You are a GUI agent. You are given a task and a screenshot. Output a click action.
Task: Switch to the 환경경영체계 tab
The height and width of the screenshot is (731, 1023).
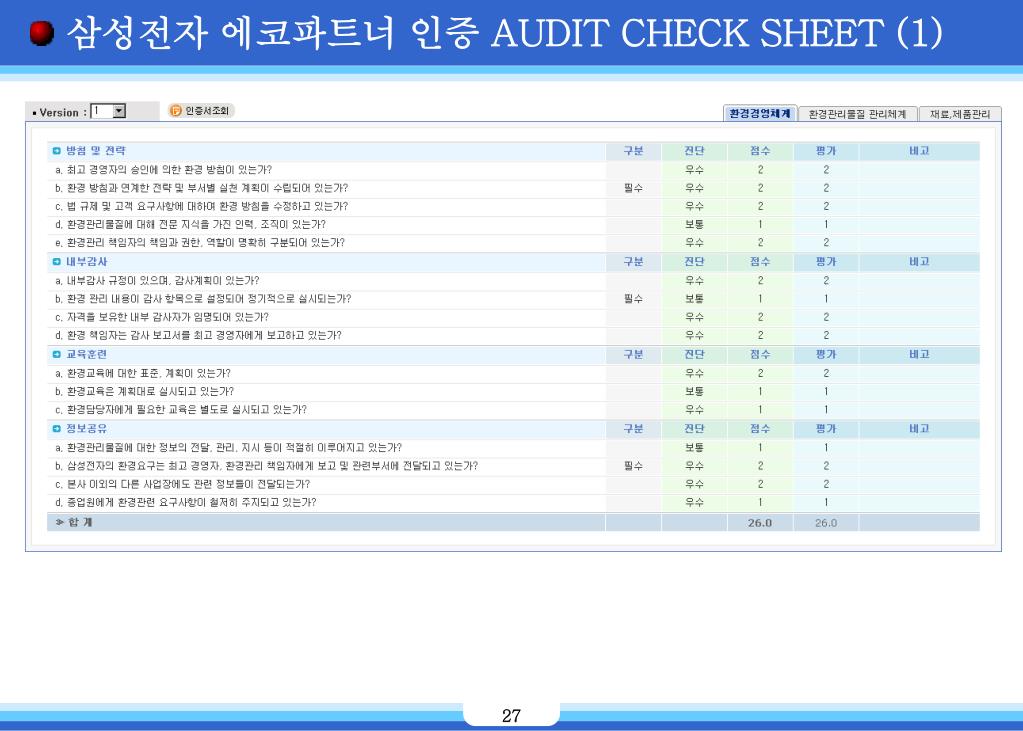[760, 114]
